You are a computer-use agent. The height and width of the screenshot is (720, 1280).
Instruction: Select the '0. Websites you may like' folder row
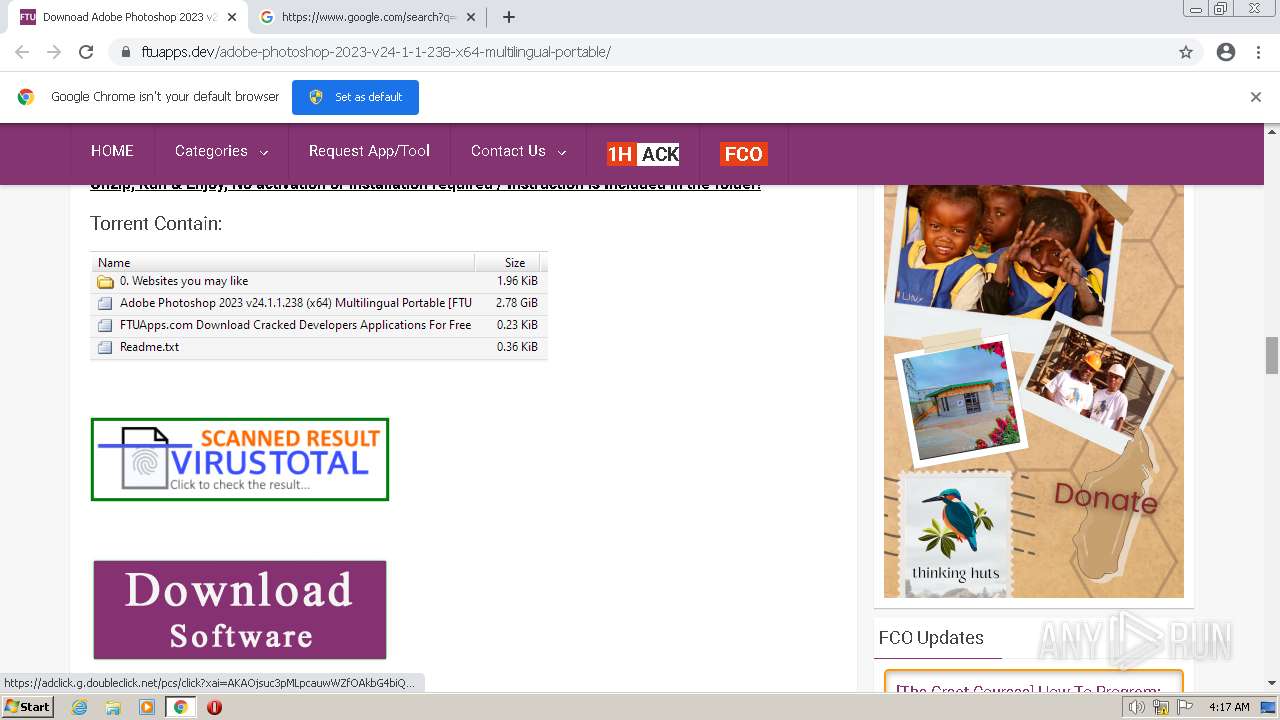coord(319,281)
